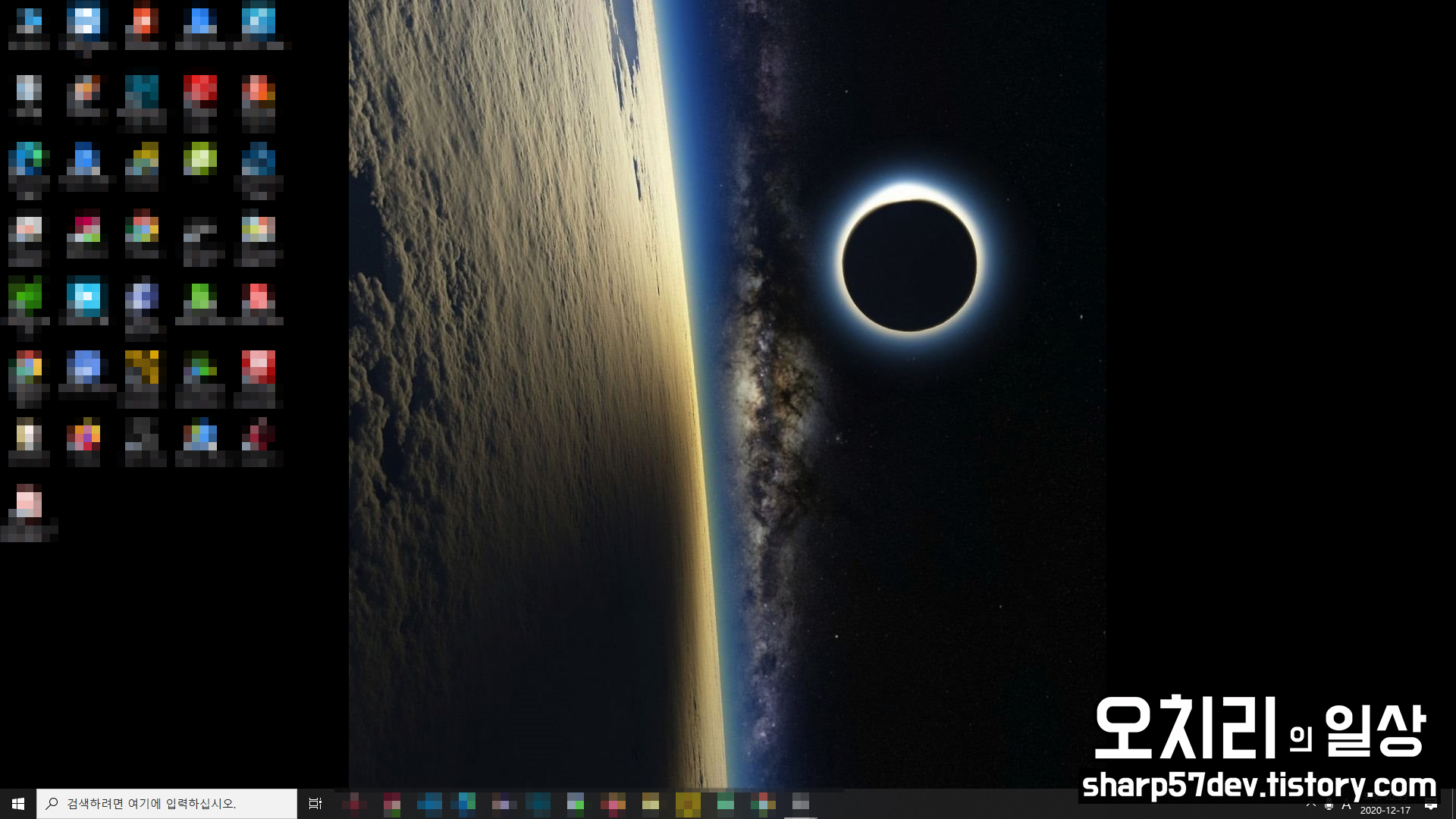Open the Task View button
This screenshot has height=819, width=1456.
point(315,803)
